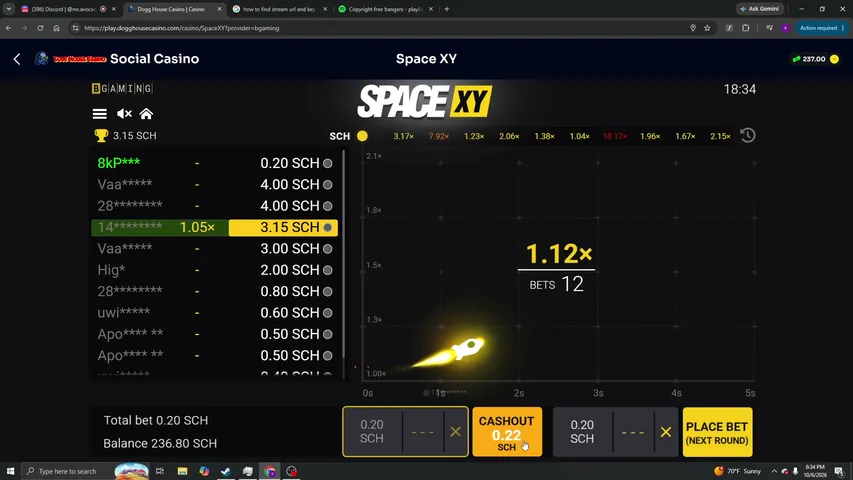Select the 8kP*** player row
The height and width of the screenshot is (480, 853).
click(214, 163)
